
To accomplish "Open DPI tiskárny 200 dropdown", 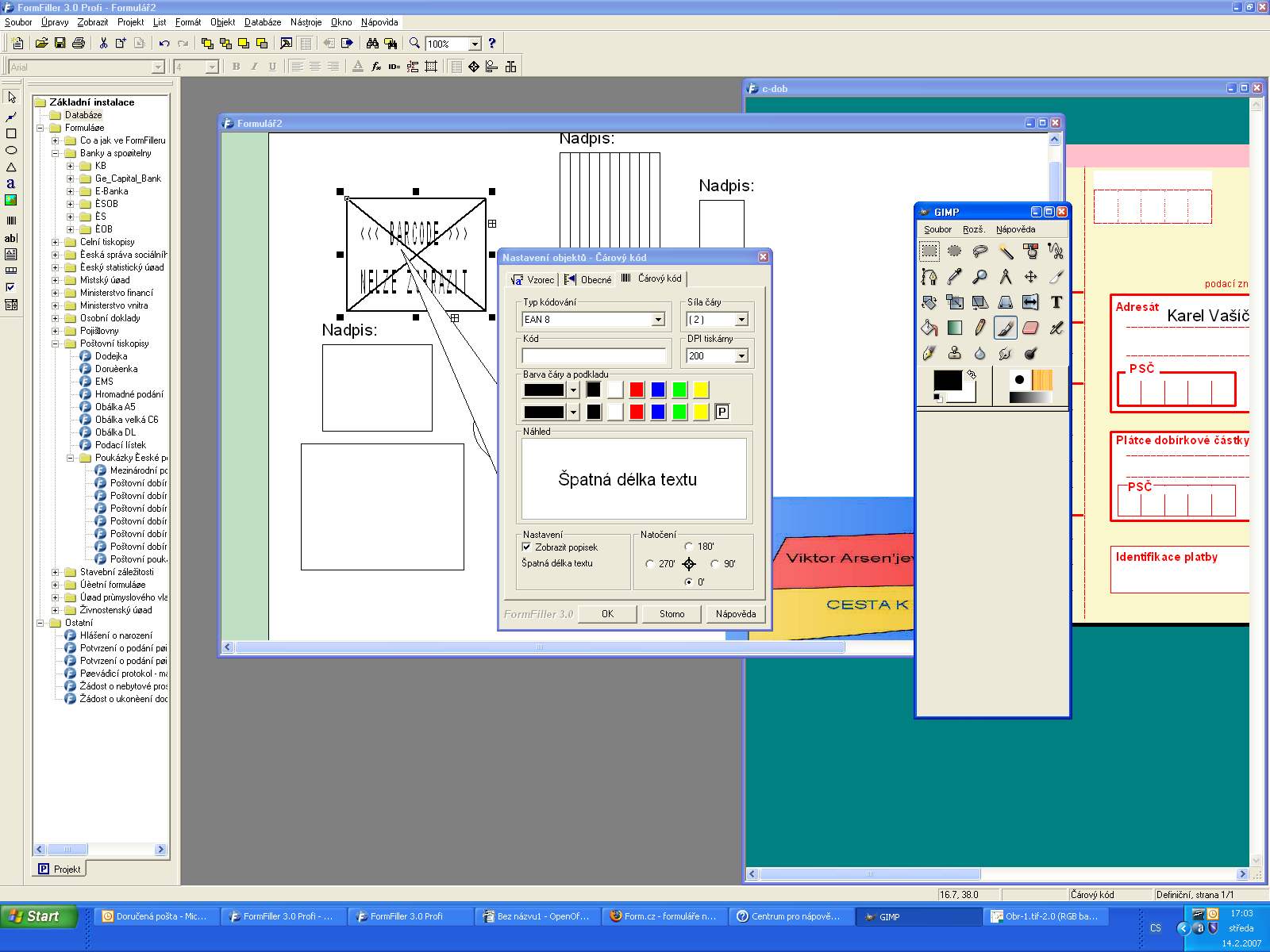I will click(x=741, y=356).
